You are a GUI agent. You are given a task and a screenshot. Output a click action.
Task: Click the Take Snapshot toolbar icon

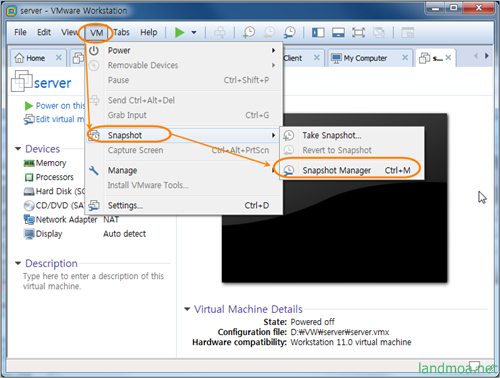point(249,32)
